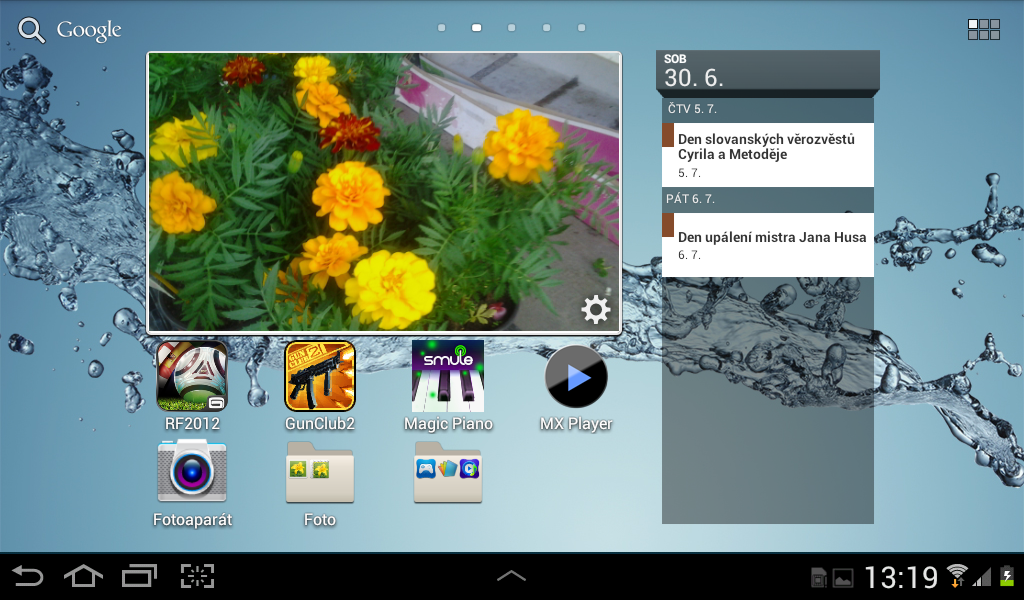Switch to the second home screen page dot
Screen dimensions: 1024x600
click(475, 28)
